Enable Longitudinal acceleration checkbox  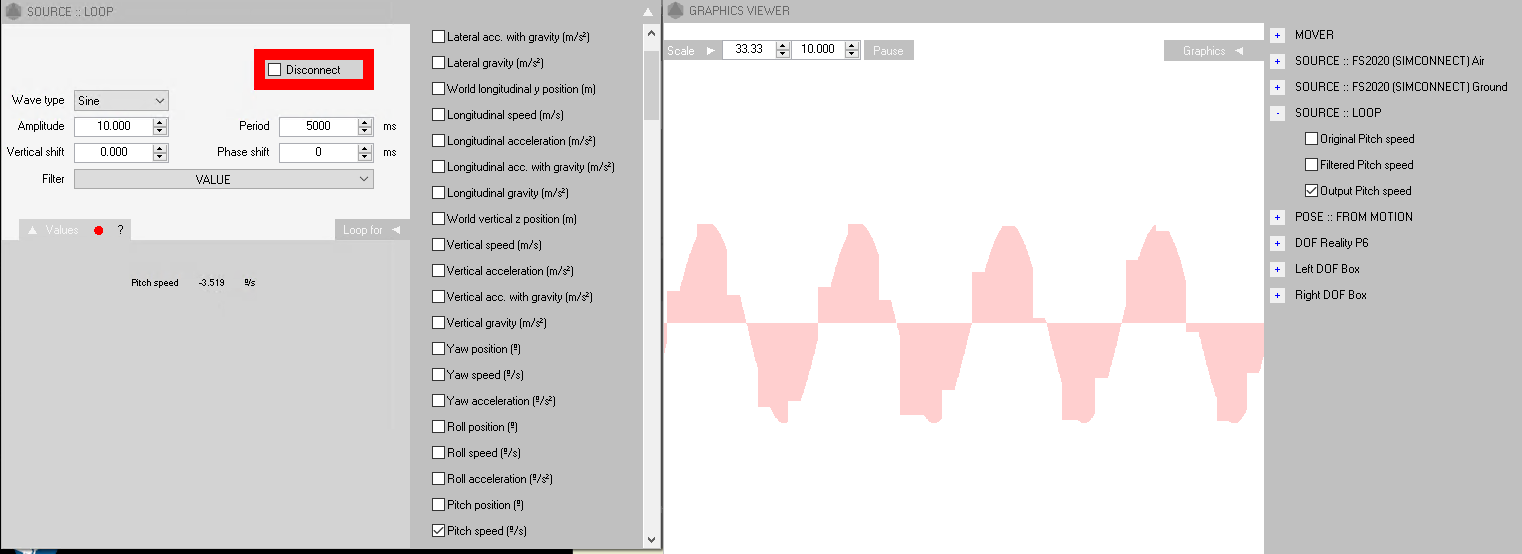pos(438,141)
